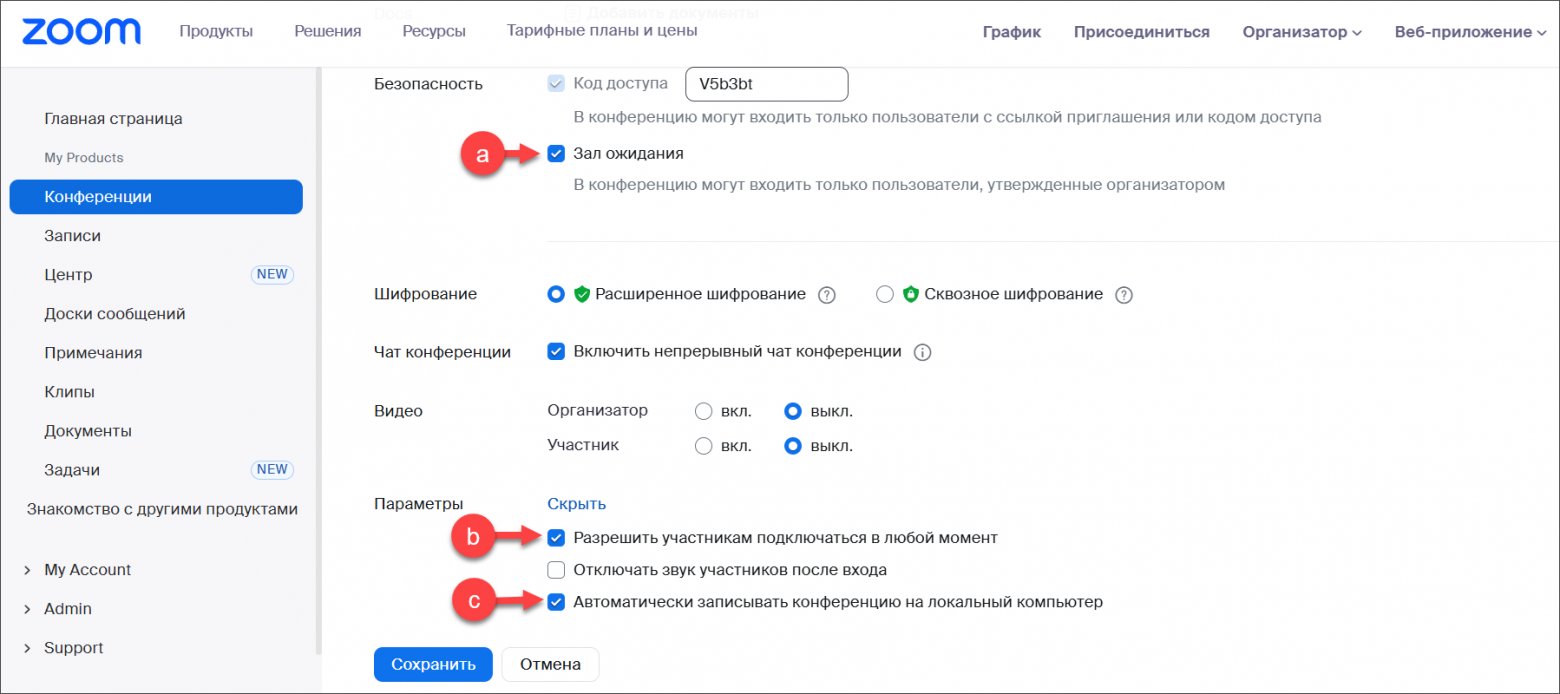The image size is (1560, 694).
Task: Open the info tooltip next to continuous chat
Action: (922, 352)
